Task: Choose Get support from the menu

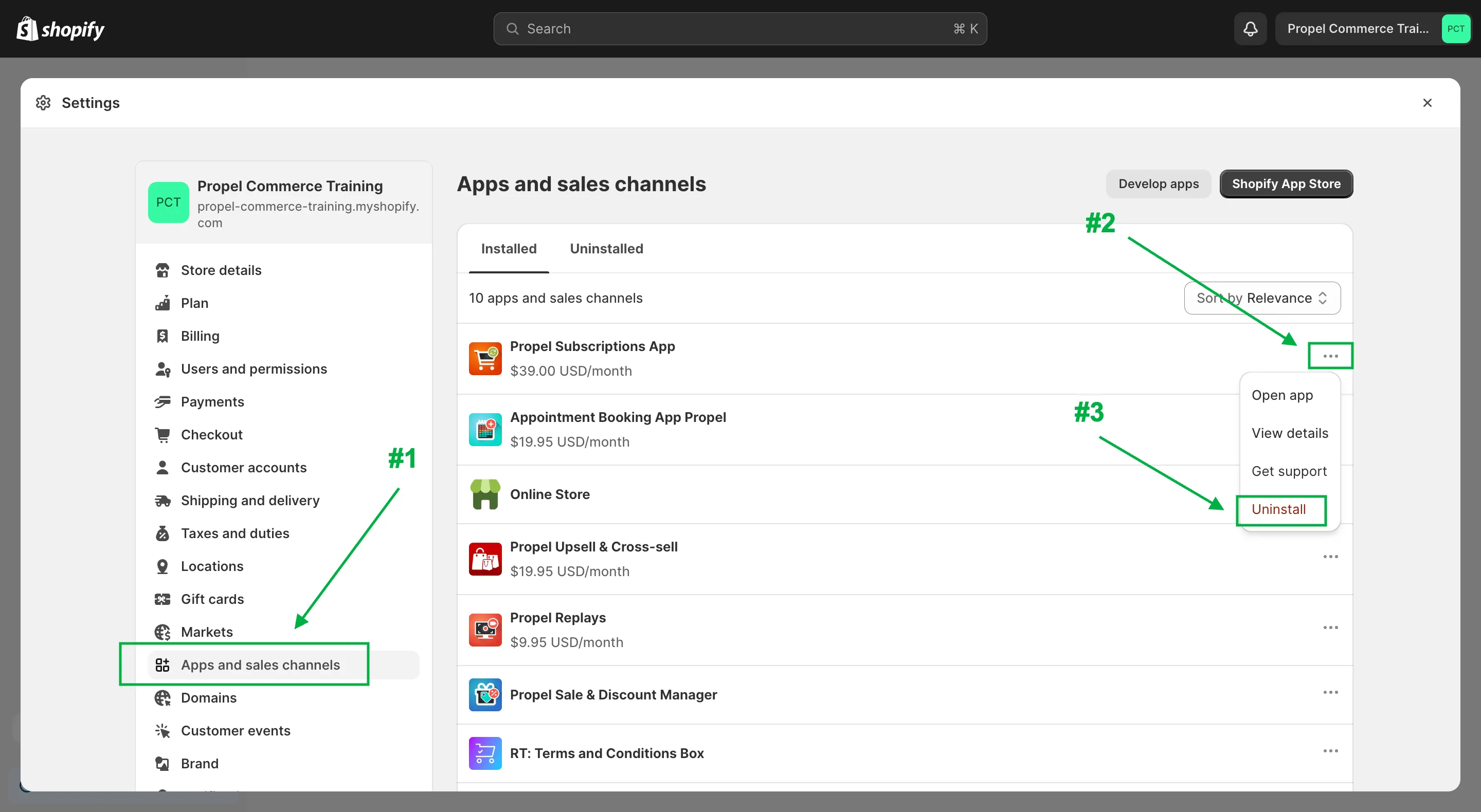Action: pyautogui.click(x=1290, y=471)
